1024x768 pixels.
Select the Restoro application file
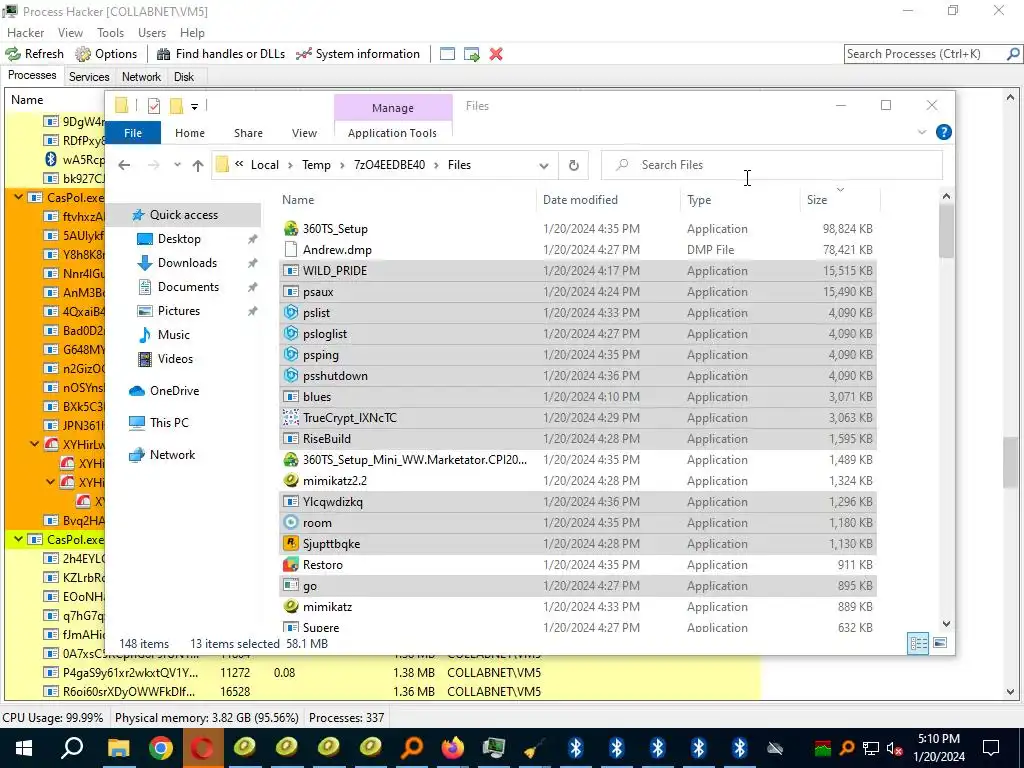pyautogui.click(x=578, y=565)
